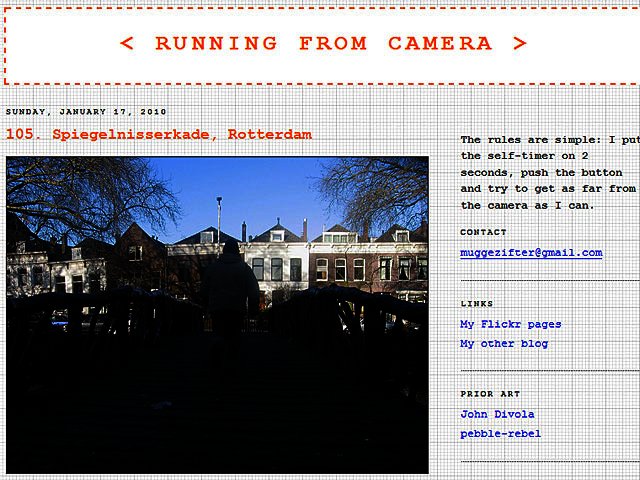Click the muggezifter@gmail.com email link

coord(531,253)
